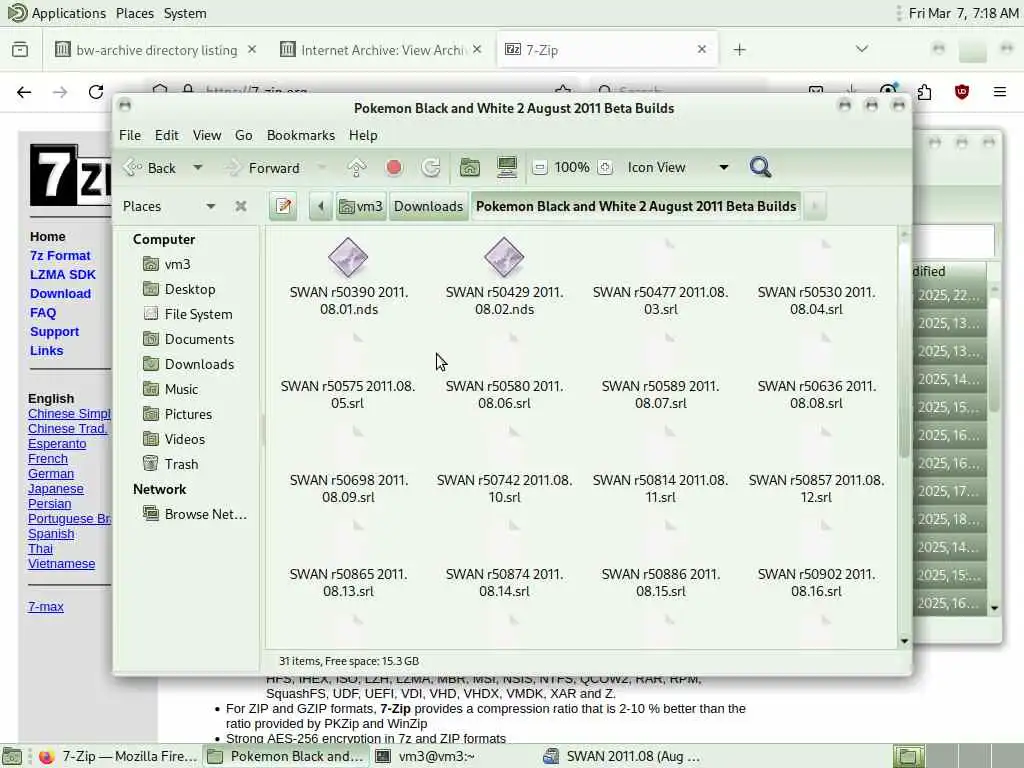This screenshot has height=768, width=1024.
Task: Open uBlock shield extension icon
Action: coord(962,92)
